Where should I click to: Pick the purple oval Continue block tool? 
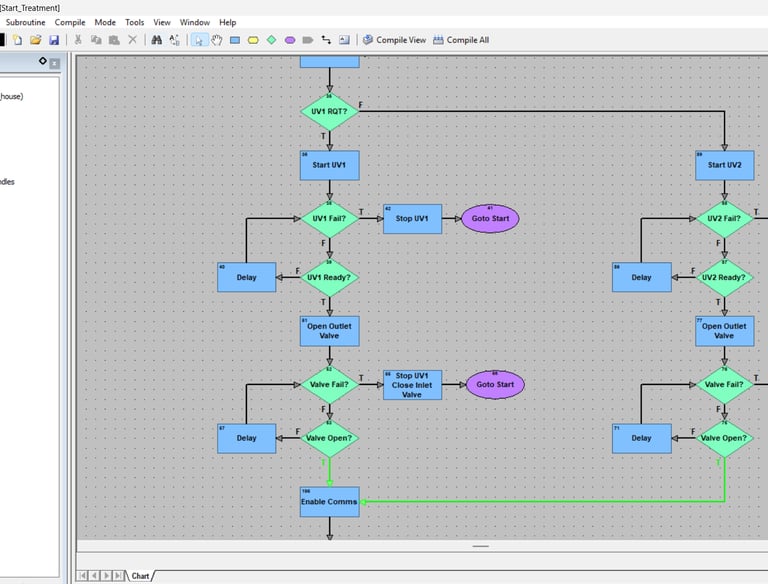coord(290,40)
